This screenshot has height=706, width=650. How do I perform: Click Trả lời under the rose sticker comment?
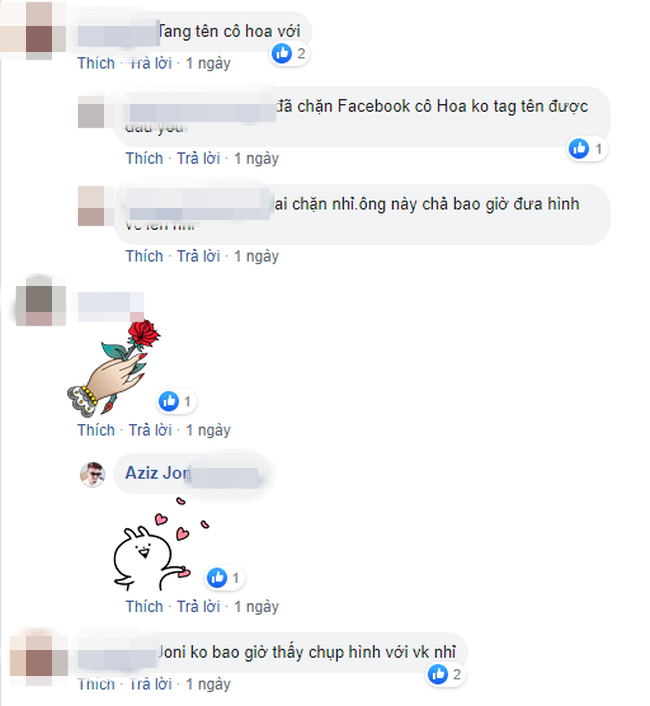(150, 430)
